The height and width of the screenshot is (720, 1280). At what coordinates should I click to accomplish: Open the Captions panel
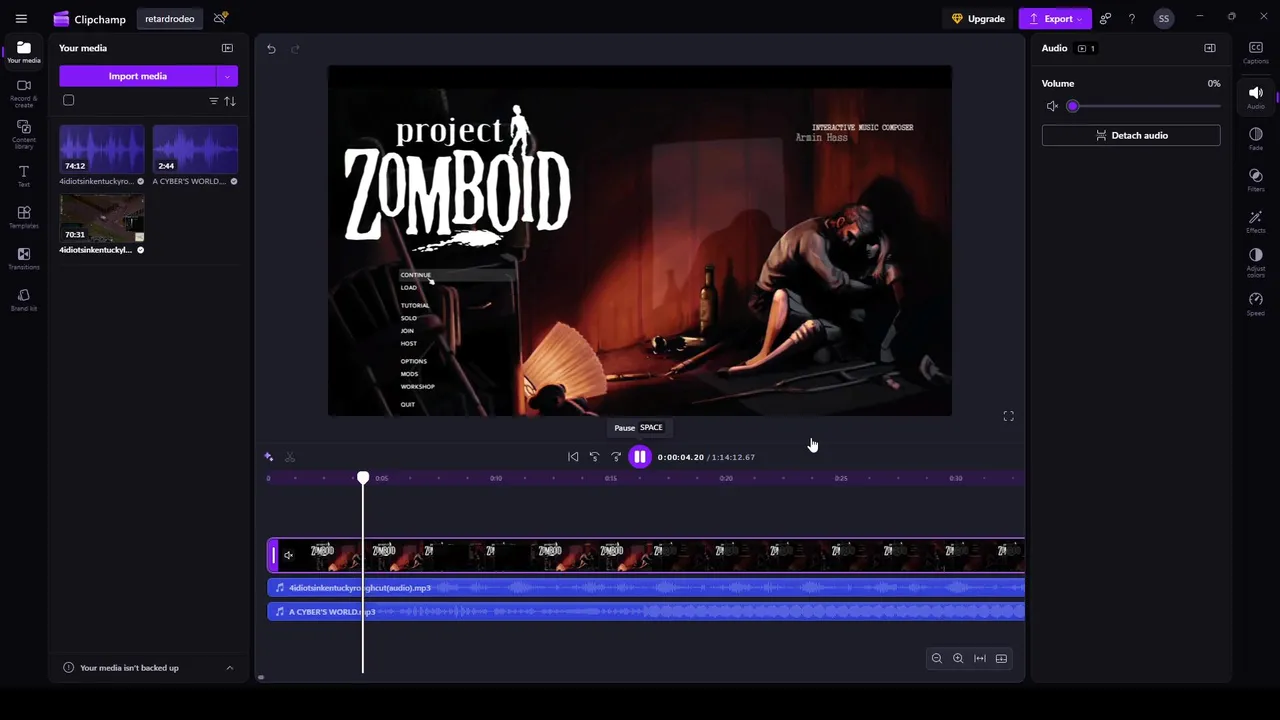(x=1256, y=53)
